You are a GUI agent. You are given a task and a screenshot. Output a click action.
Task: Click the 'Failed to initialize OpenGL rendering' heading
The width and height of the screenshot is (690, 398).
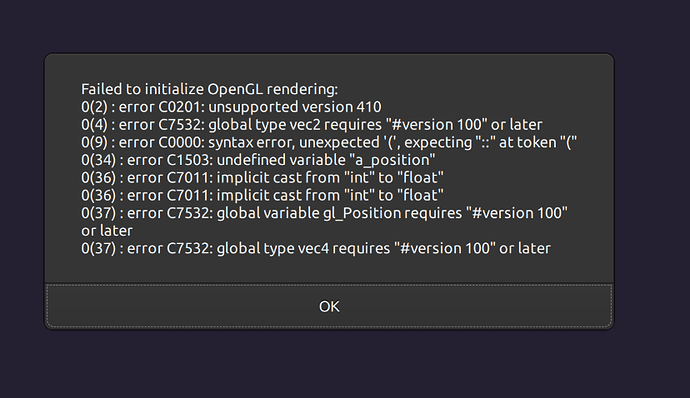209,89
